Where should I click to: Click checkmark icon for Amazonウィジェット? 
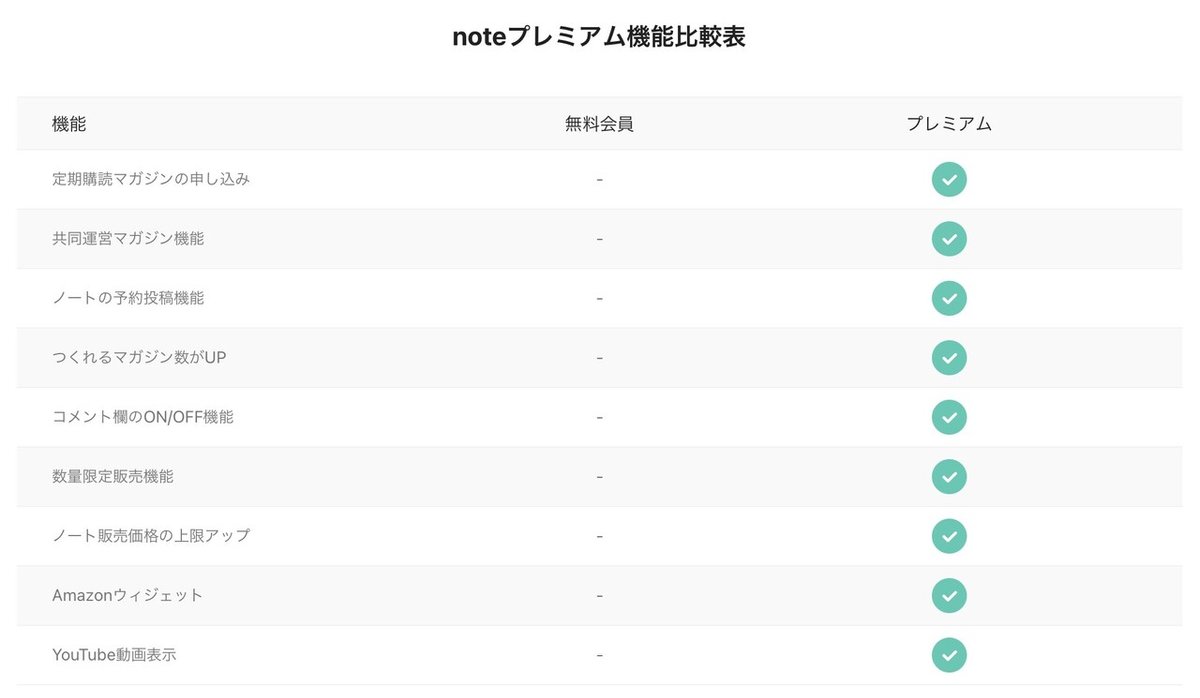pyautogui.click(x=949, y=596)
